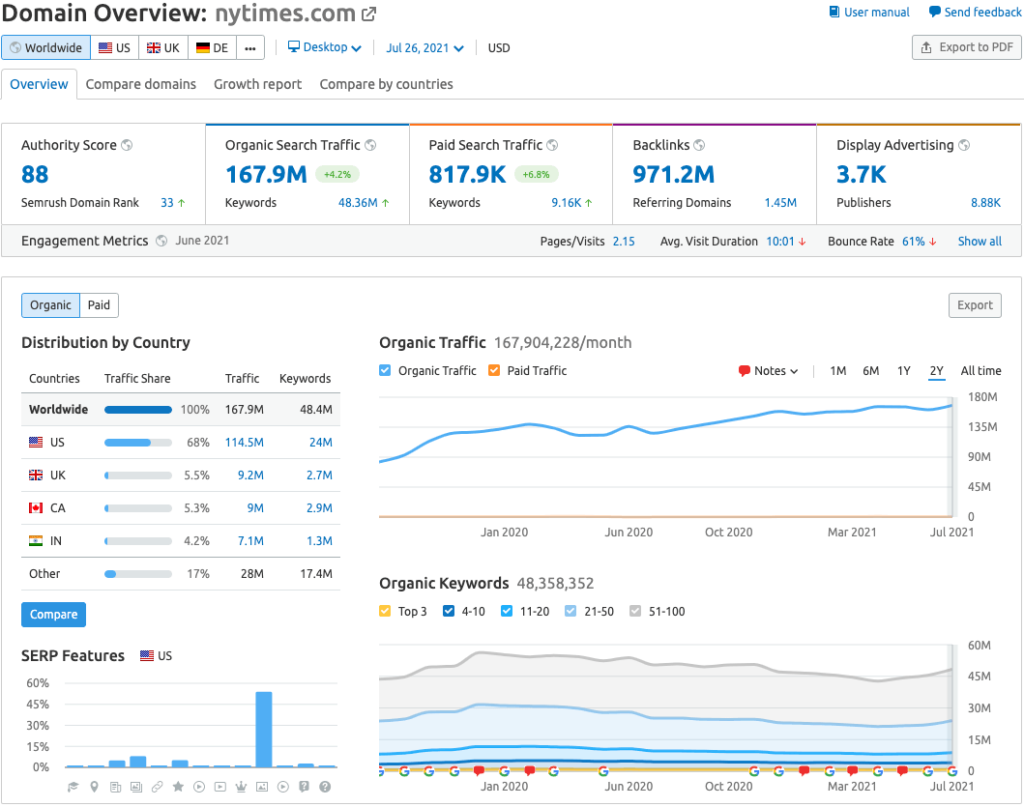
Task: Click the first red note marker on keywords chart
Action: click(x=479, y=771)
